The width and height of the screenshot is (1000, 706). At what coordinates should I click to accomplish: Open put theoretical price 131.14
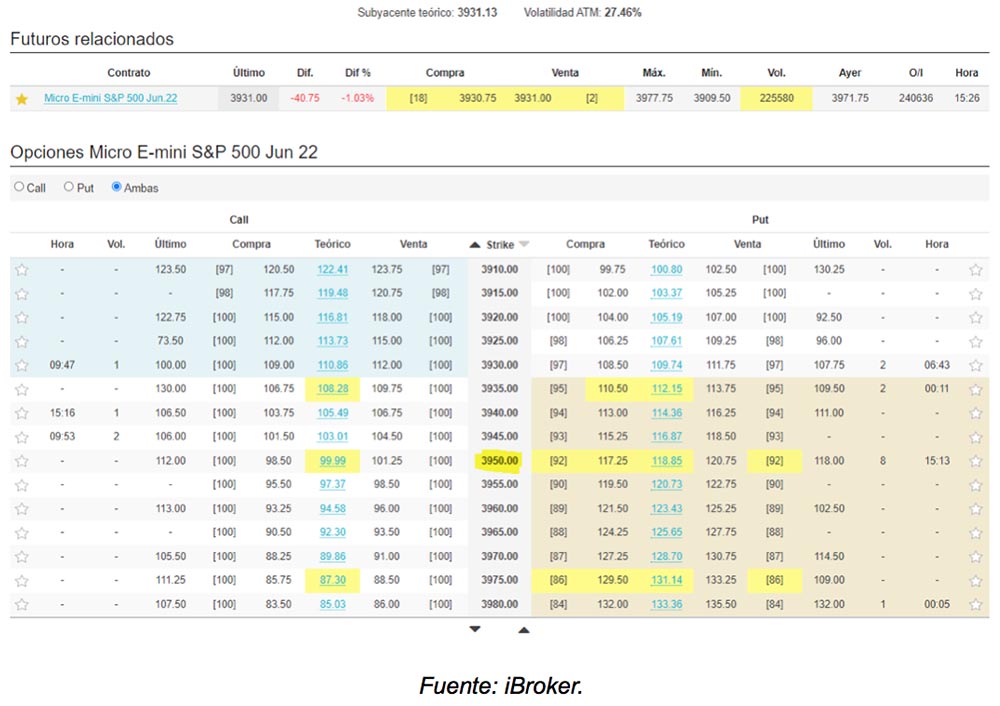point(666,580)
